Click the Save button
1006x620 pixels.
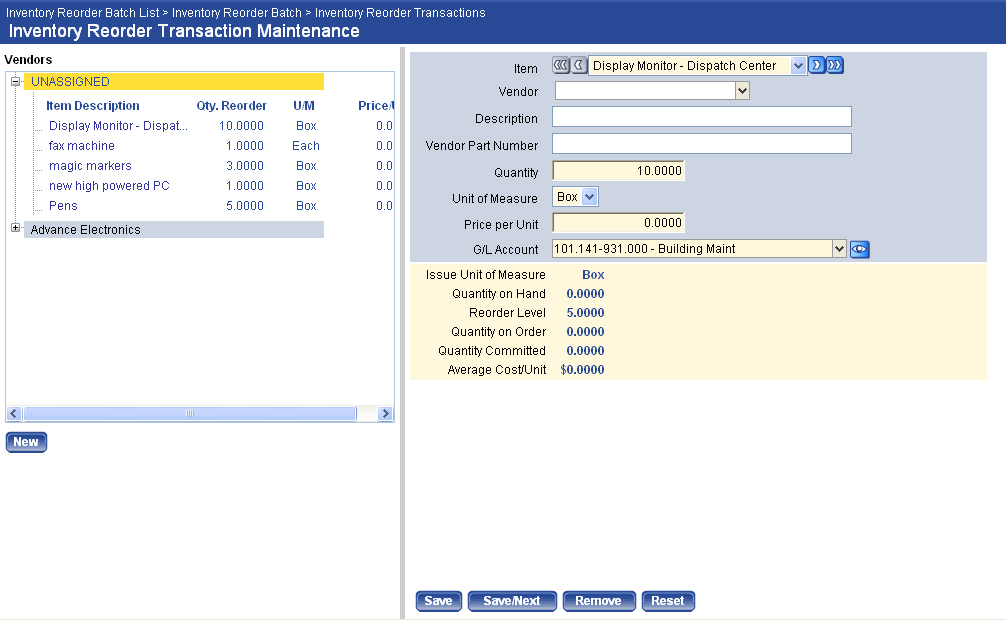[438, 601]
